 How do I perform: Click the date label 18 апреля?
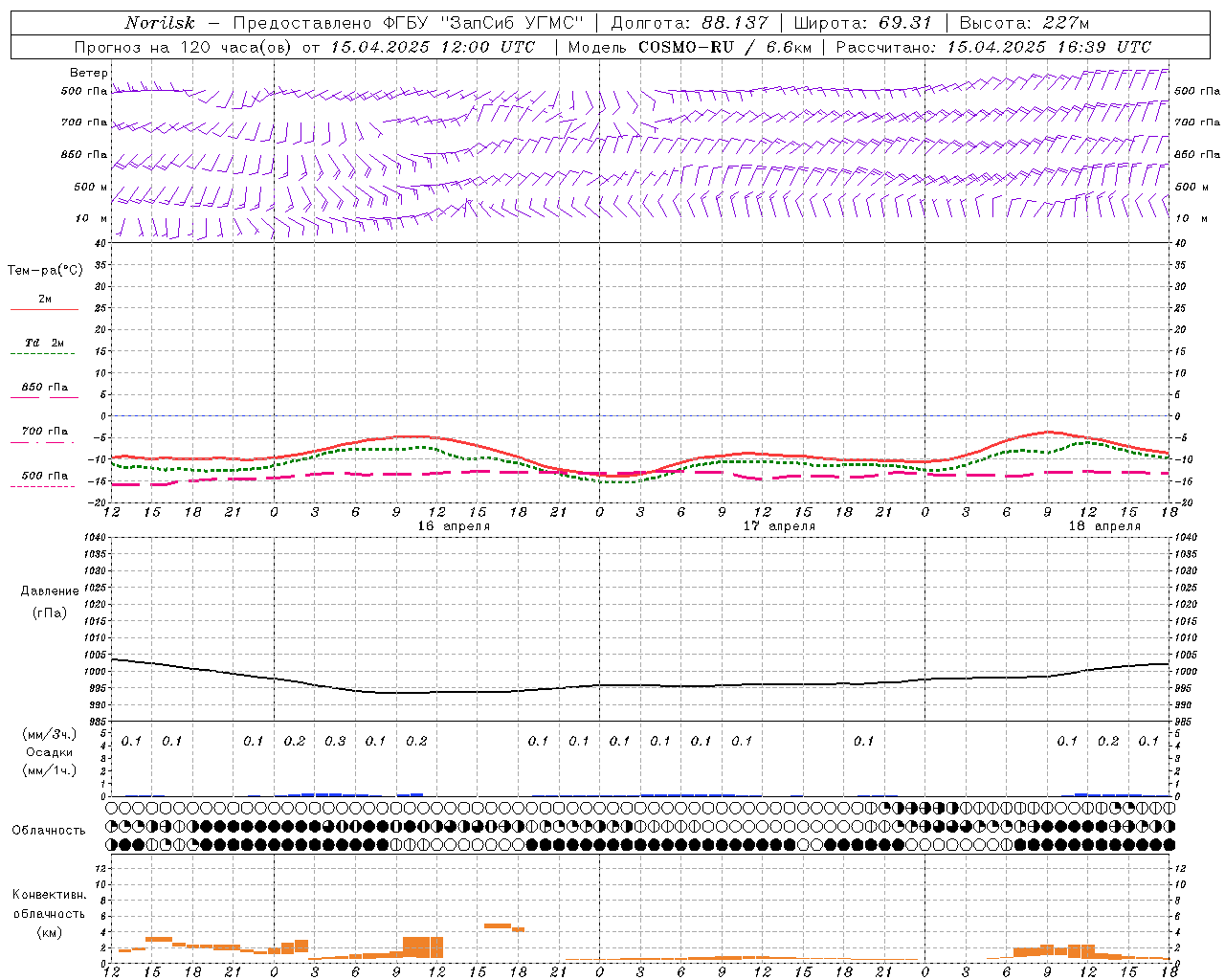tap(1104, 526)
